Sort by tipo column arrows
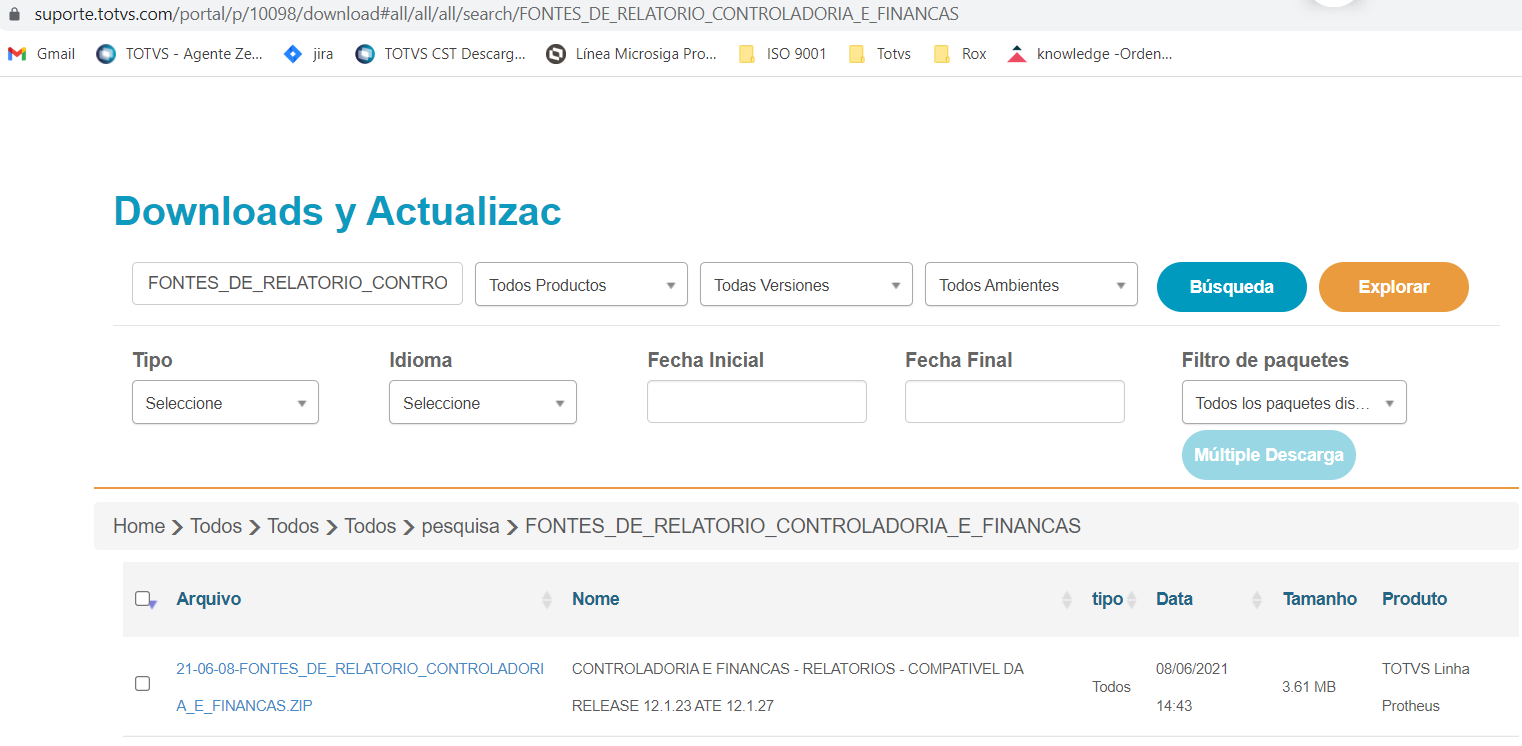This screenshot has height=746, width=1522. pyautogui.click(x=1131, y=600)
